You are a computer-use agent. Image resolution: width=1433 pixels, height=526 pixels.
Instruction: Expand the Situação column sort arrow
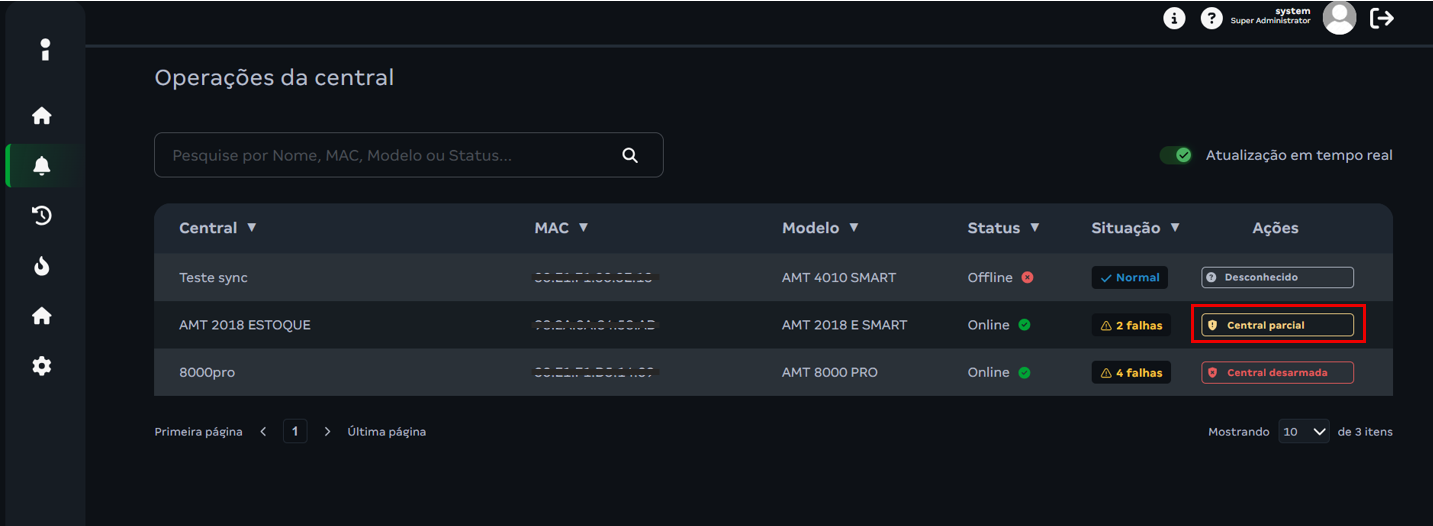pyautogui.click(x=1175, y=228)
